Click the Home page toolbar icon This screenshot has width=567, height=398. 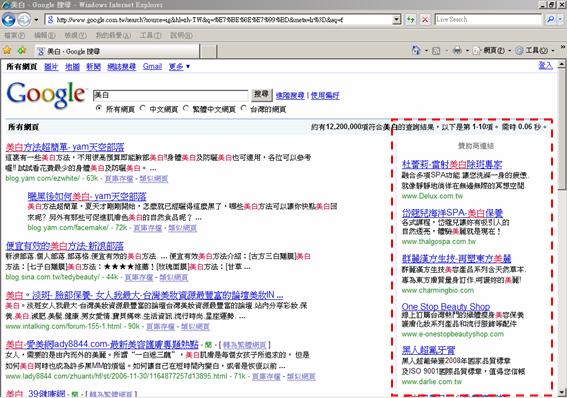(x=416, y=50)
